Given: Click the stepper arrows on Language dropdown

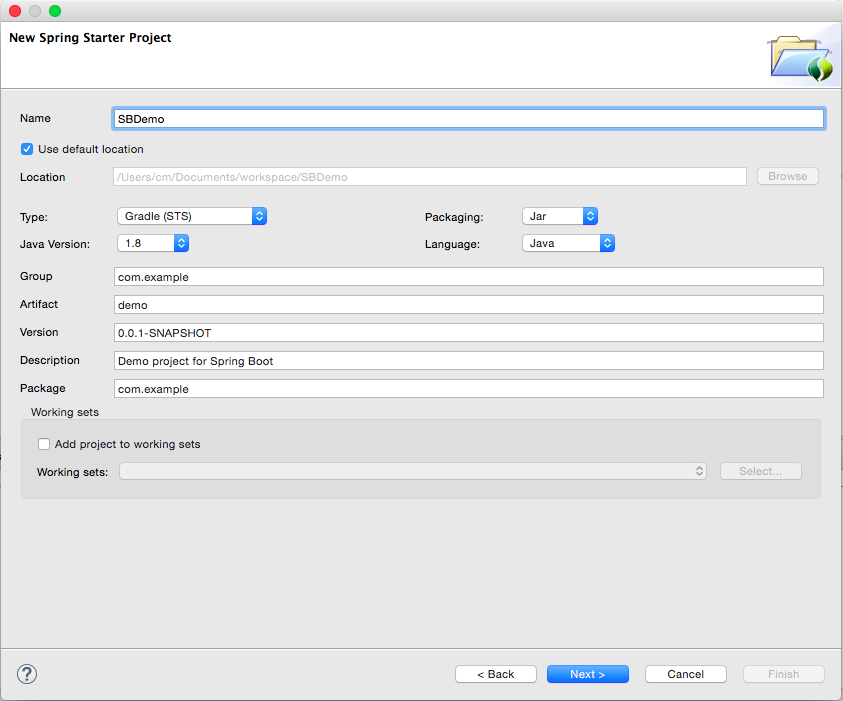Looking at the screenshot, I should point(608,242).
